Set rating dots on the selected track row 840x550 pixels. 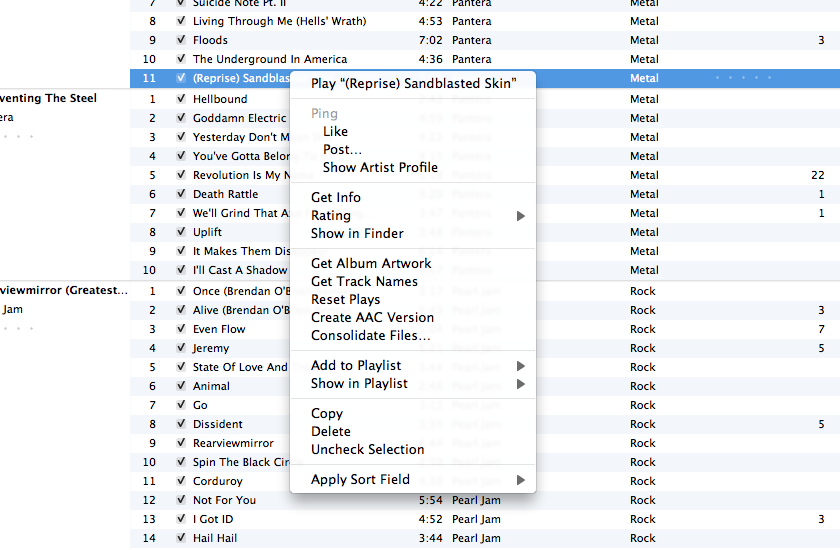[744, 78]
